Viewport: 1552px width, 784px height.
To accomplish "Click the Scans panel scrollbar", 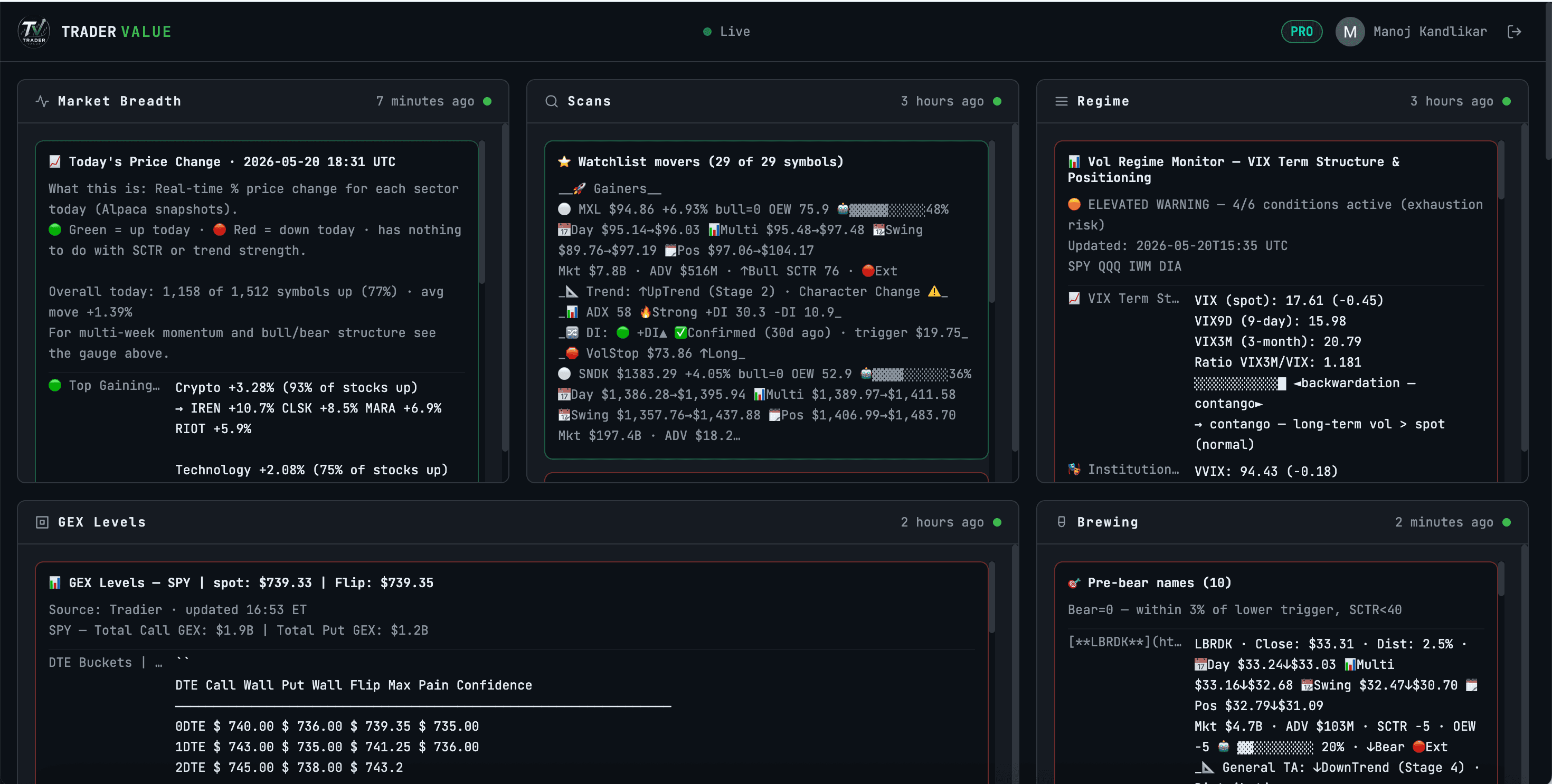I will [x=1015, y=288].
